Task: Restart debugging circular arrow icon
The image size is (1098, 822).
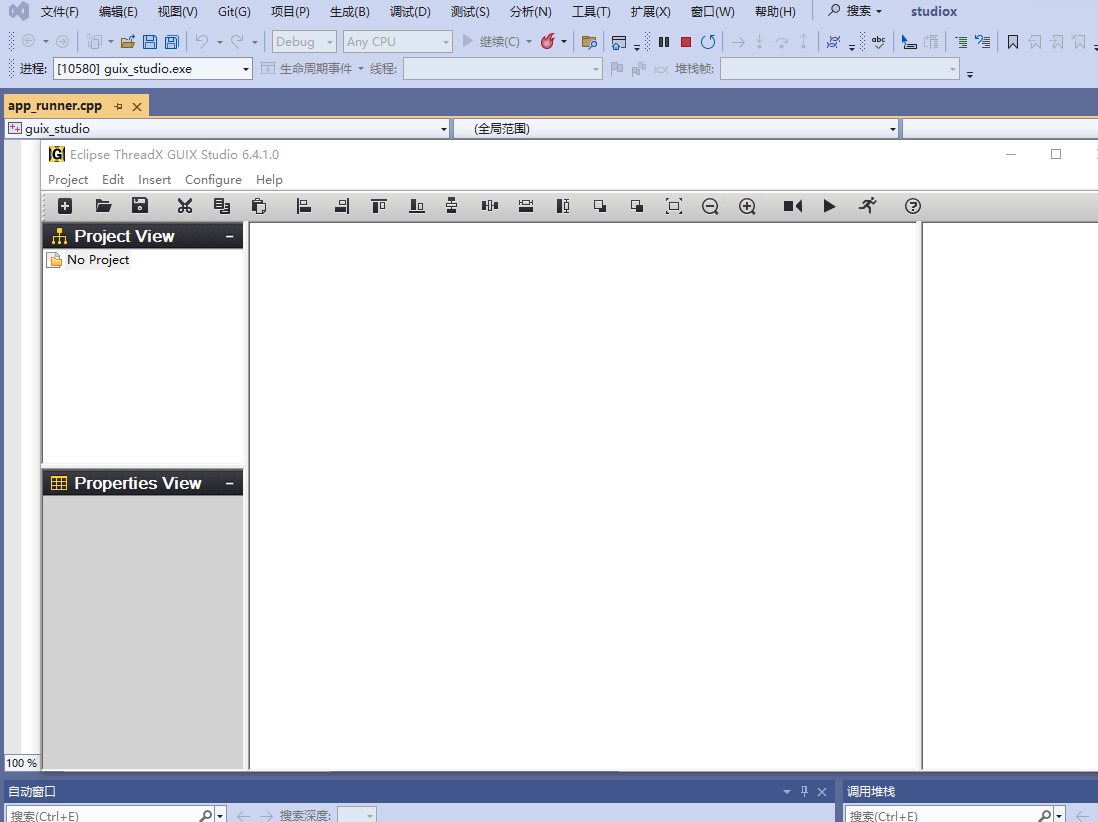Action: click(x=708, y=42)
